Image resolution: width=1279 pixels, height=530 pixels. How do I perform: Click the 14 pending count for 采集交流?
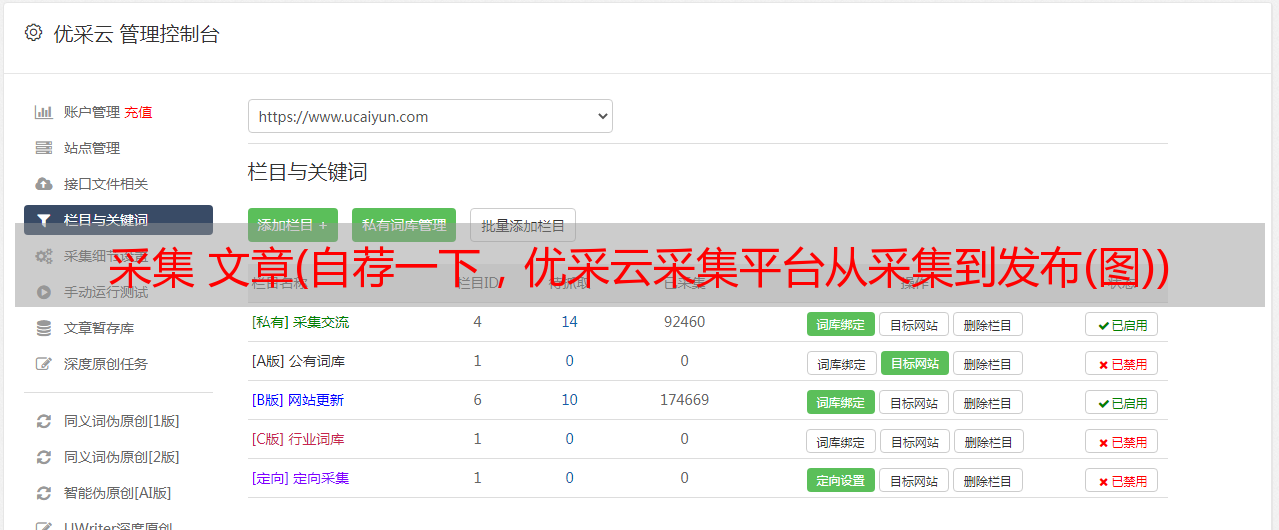coord(569,322)
